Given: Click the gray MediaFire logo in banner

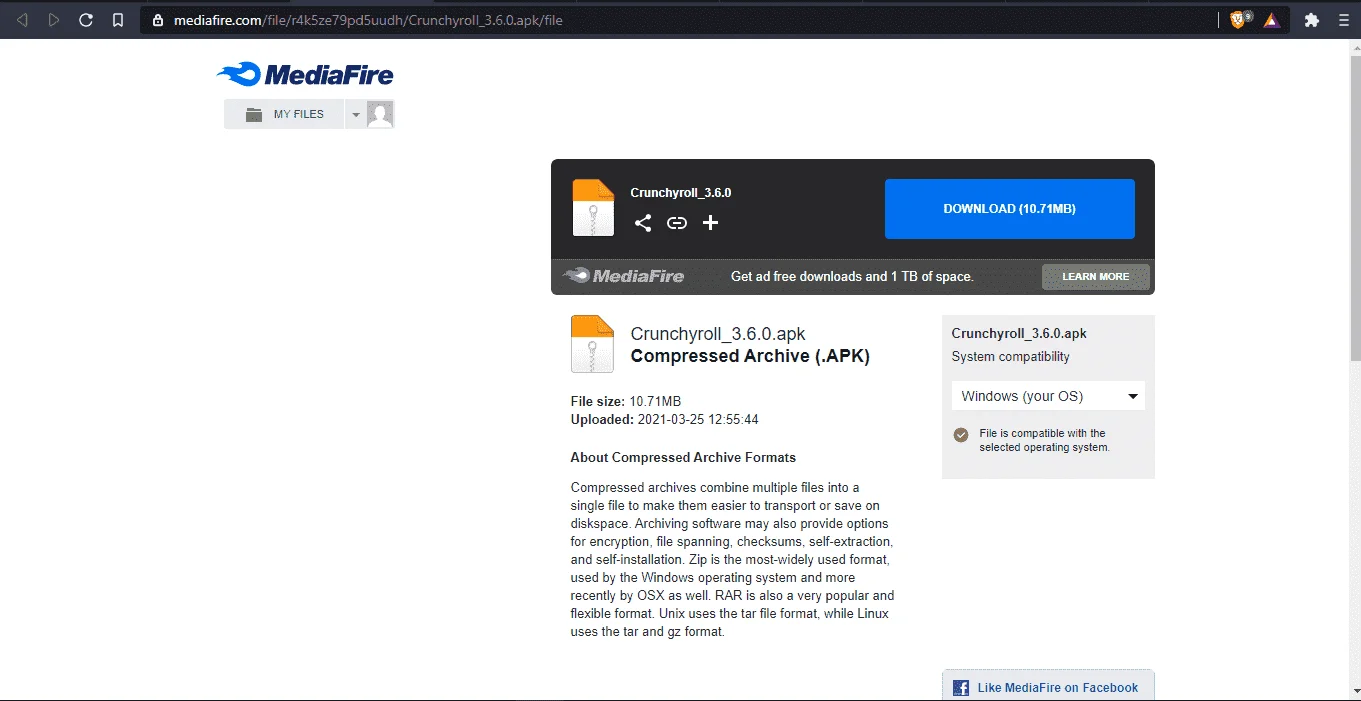Looking at the screenshot, I should pos(623,276).
